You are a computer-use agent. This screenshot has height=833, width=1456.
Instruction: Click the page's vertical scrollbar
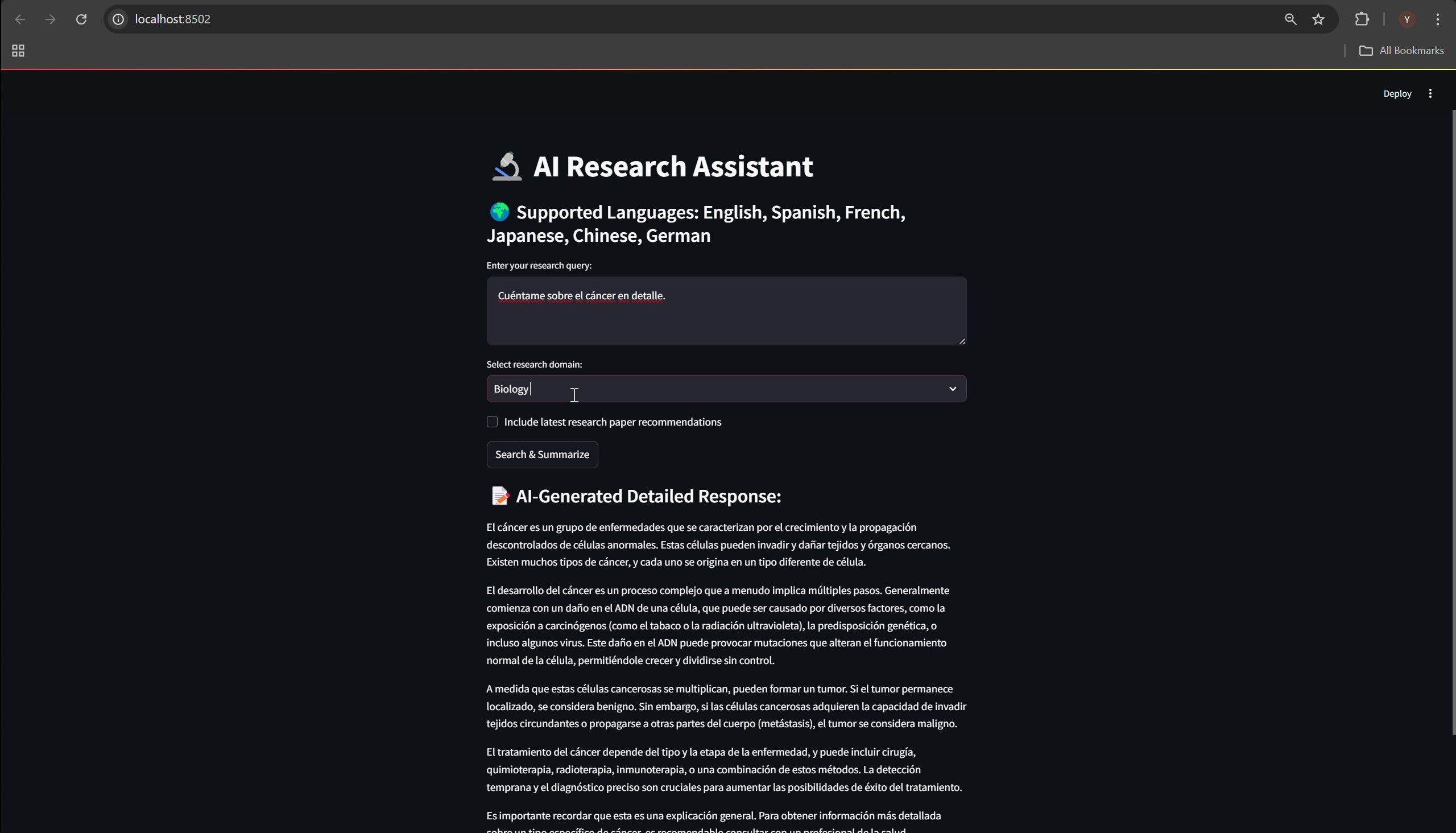[1453, 423]
